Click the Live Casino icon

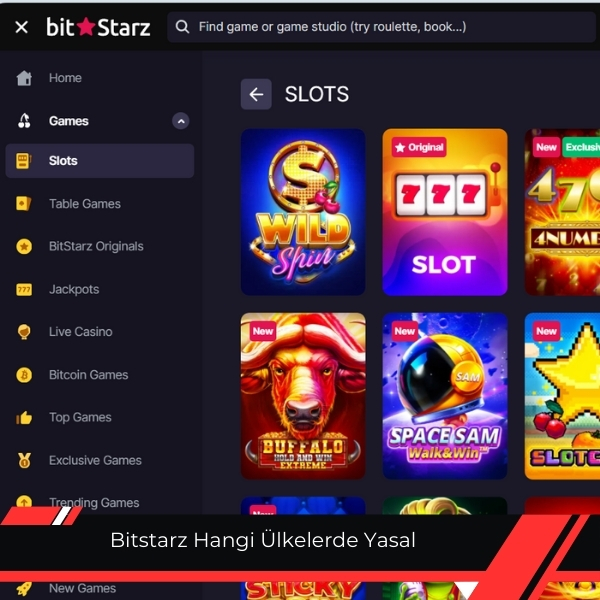tap(24, 332)
